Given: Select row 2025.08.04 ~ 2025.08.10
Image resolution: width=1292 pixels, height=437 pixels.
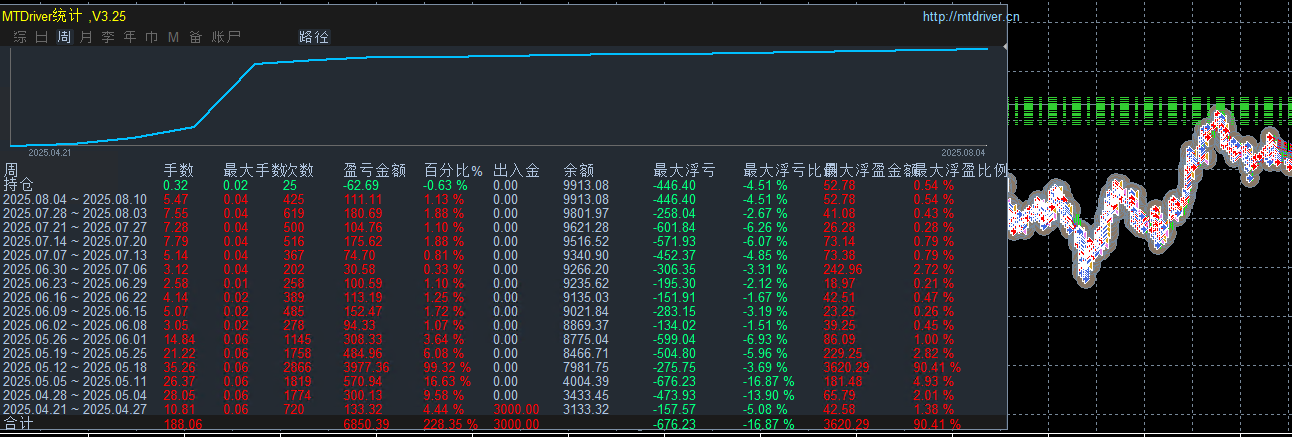Looking at the screenshot, I should click(x=75, y=199).
